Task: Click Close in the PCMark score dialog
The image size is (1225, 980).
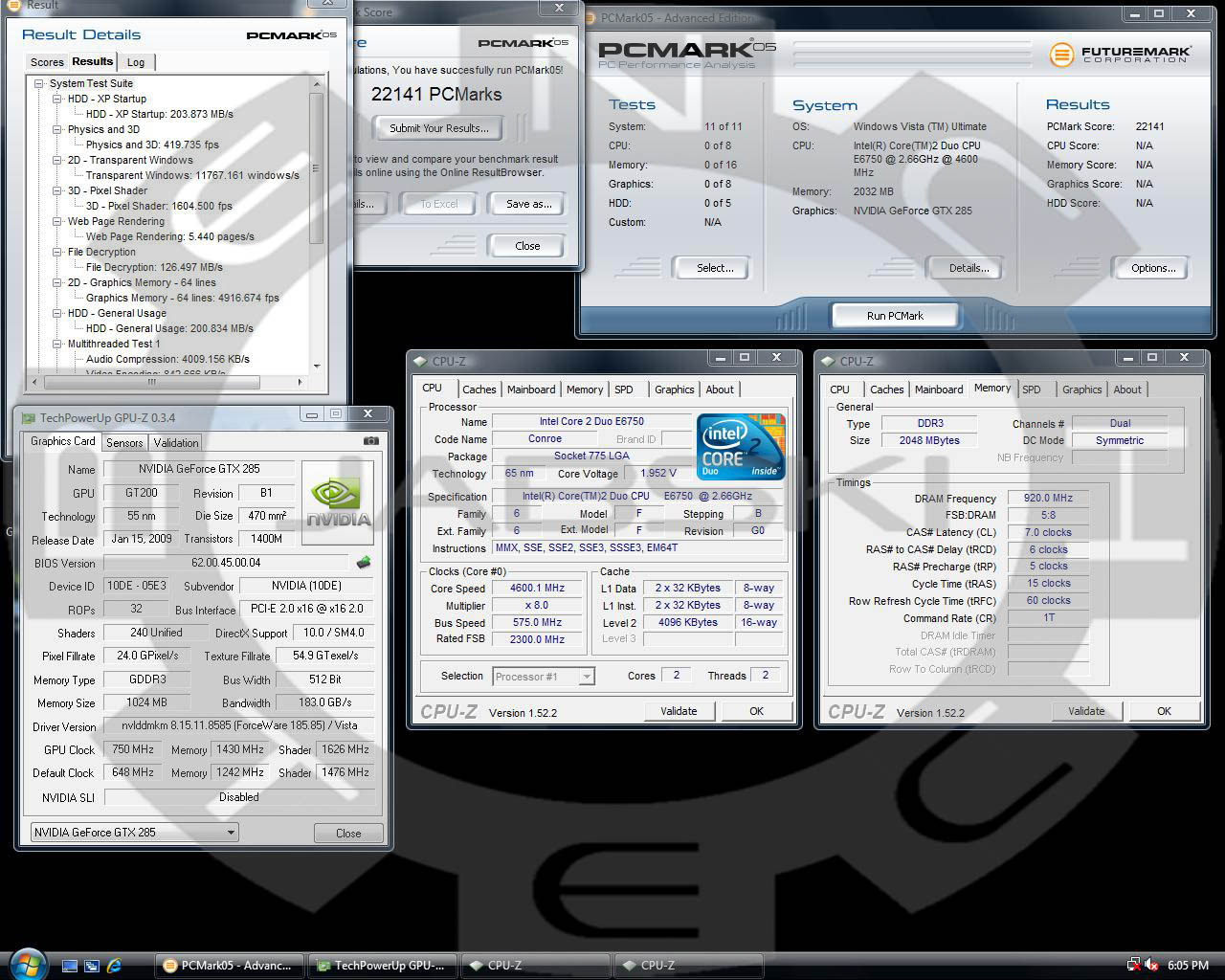Action: (527, 246)
